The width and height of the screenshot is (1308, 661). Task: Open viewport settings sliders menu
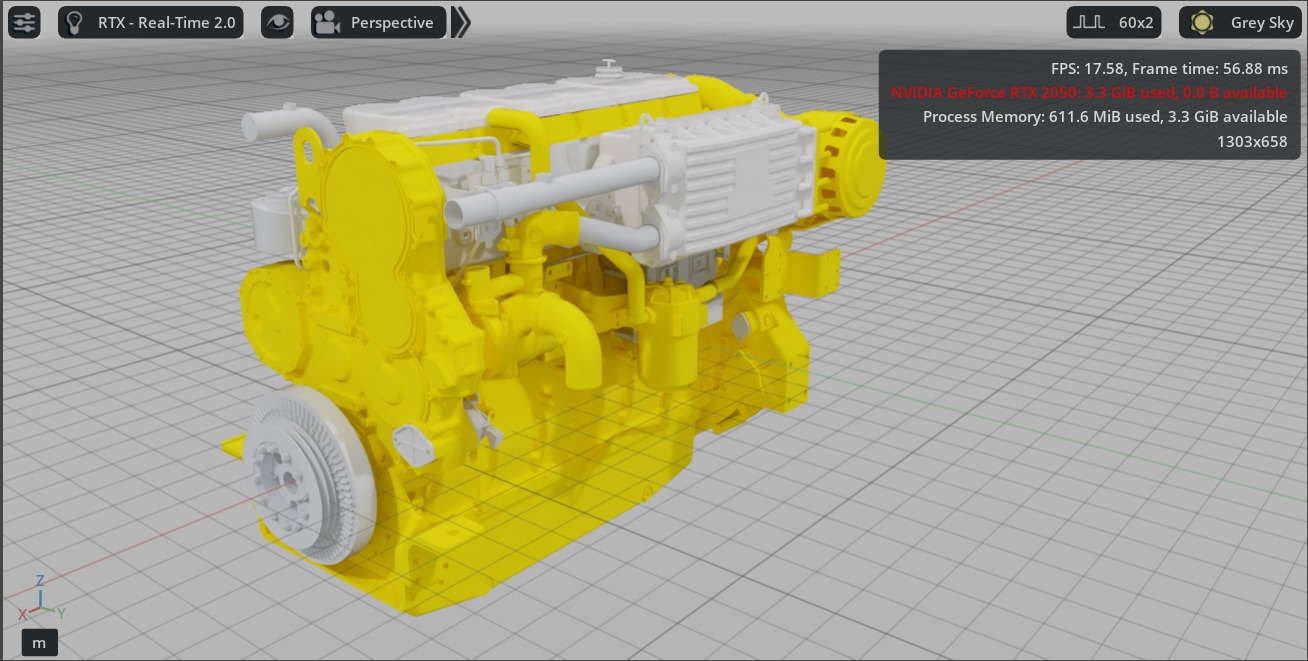click(24, 22)
